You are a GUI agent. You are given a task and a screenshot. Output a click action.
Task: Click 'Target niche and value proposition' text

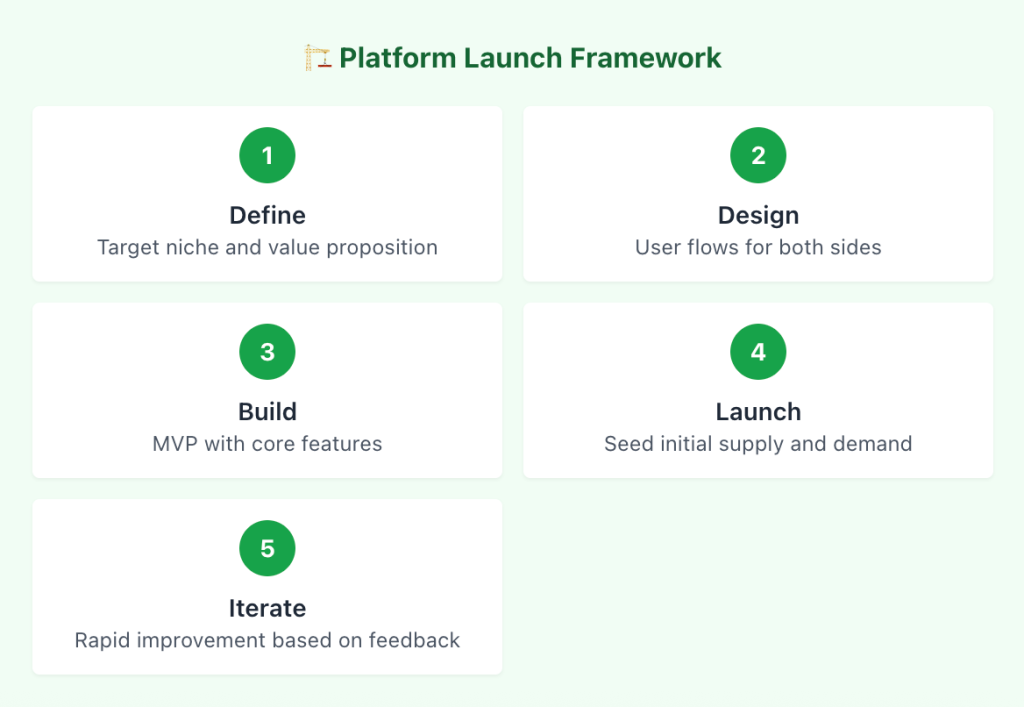267,247
